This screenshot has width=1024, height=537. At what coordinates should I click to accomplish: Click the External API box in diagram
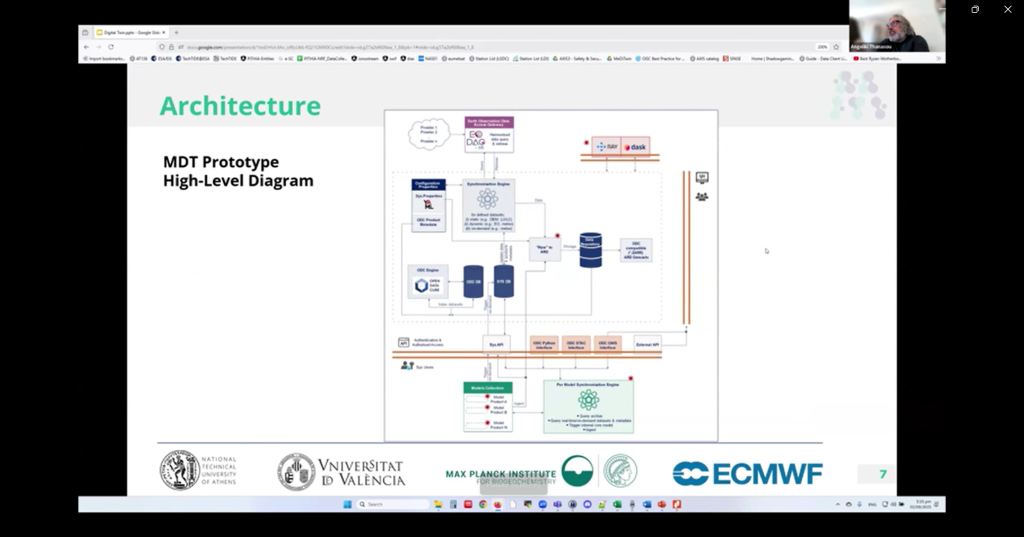click(648, 344)
